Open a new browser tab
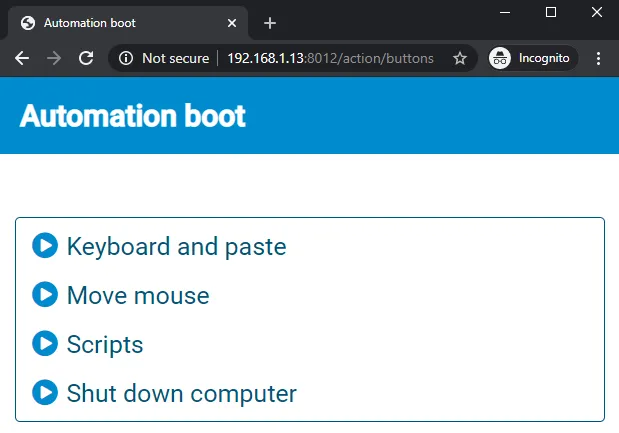Viewport: 619px width, 433px height. 270,23
